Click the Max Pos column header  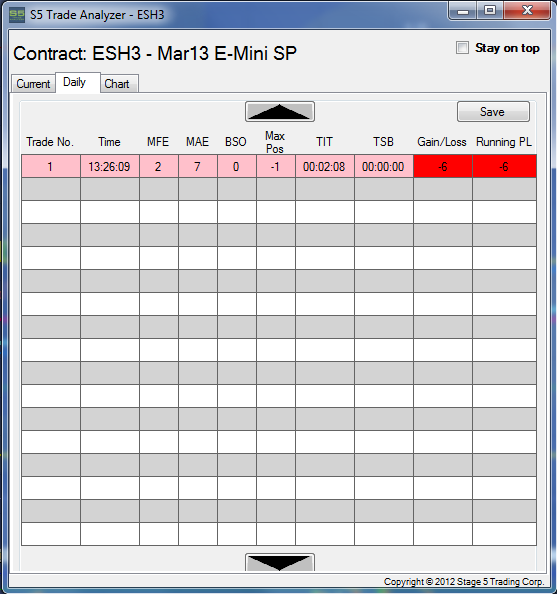[275, 142]
